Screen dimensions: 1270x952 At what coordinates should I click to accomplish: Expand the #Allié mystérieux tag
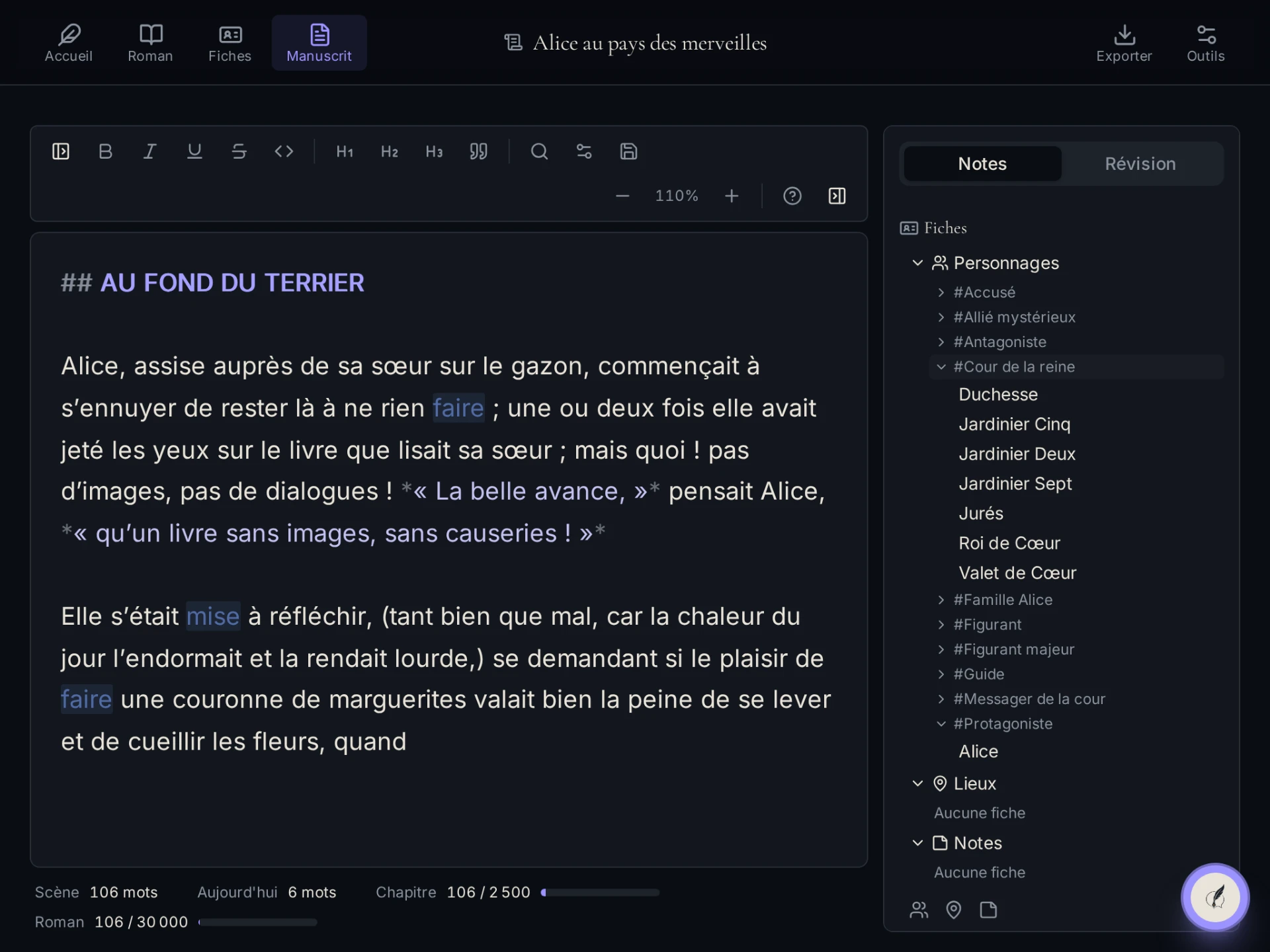[x=941, y=317]
